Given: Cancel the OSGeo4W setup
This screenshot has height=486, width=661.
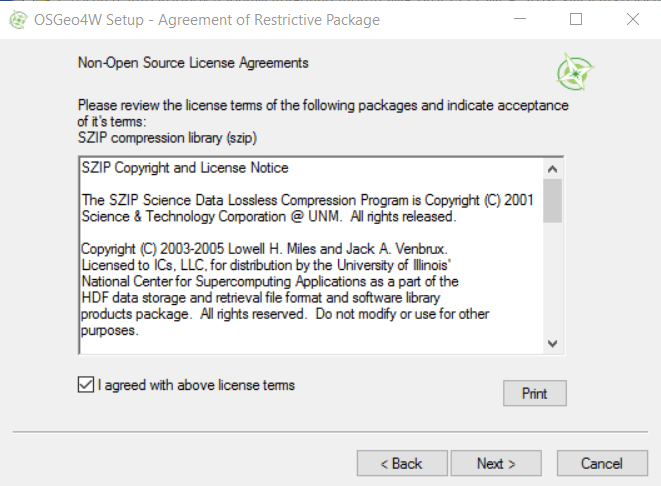Looking at the screenshot, I should tap(602, 463).
